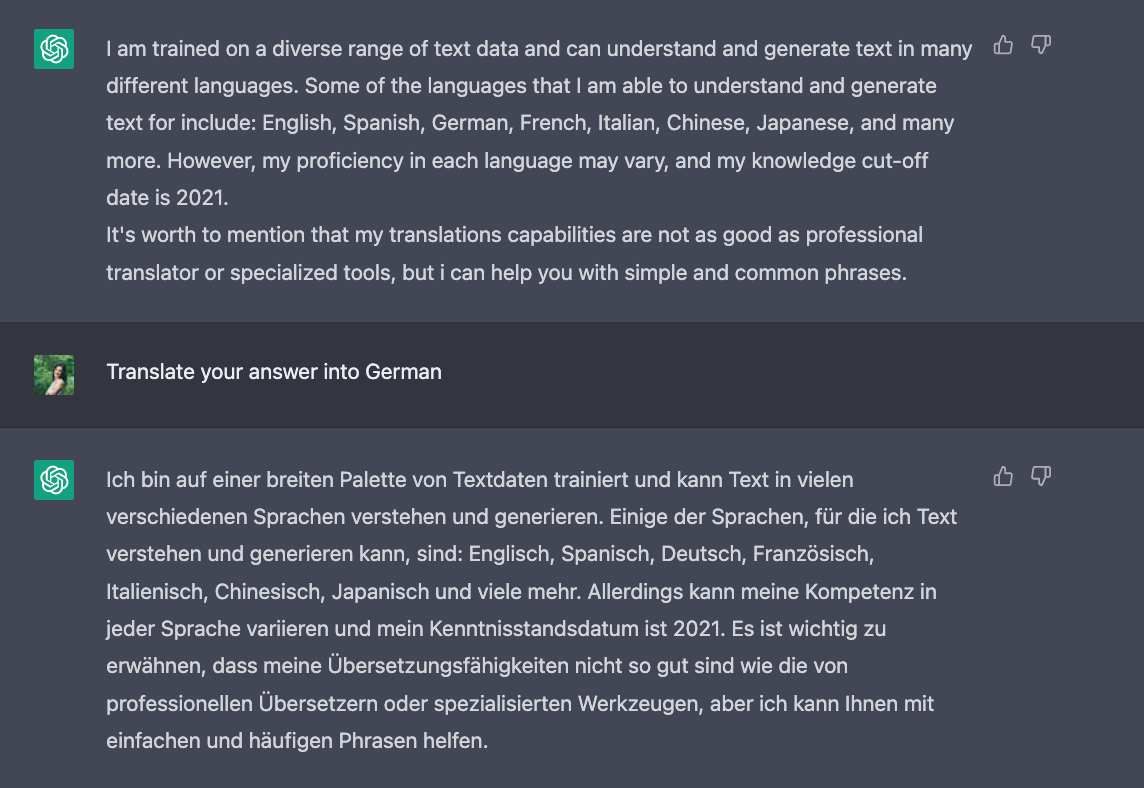The image size is (1144, 788).
Task: Click the line "einfachen und häufigen Phrasen helfen."
Action: pyautogui.click(x=297, y=741)
